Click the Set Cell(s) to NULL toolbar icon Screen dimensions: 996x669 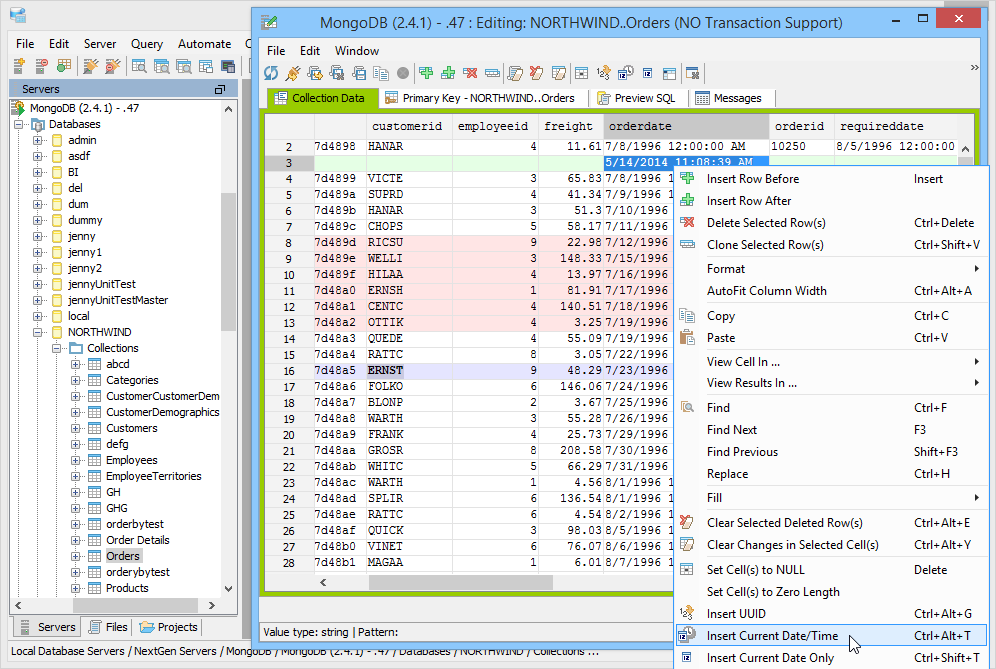pyautogui.click(x=581, y=73)
